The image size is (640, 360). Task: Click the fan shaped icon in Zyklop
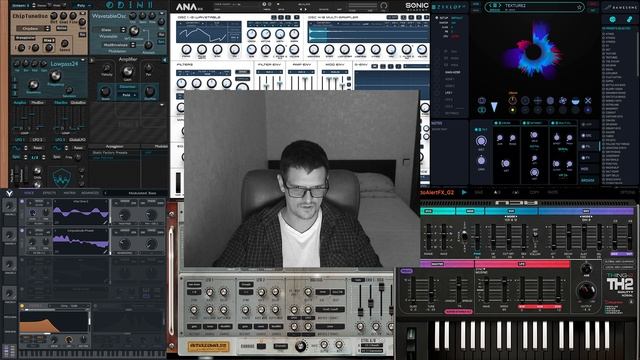[562, 100]
